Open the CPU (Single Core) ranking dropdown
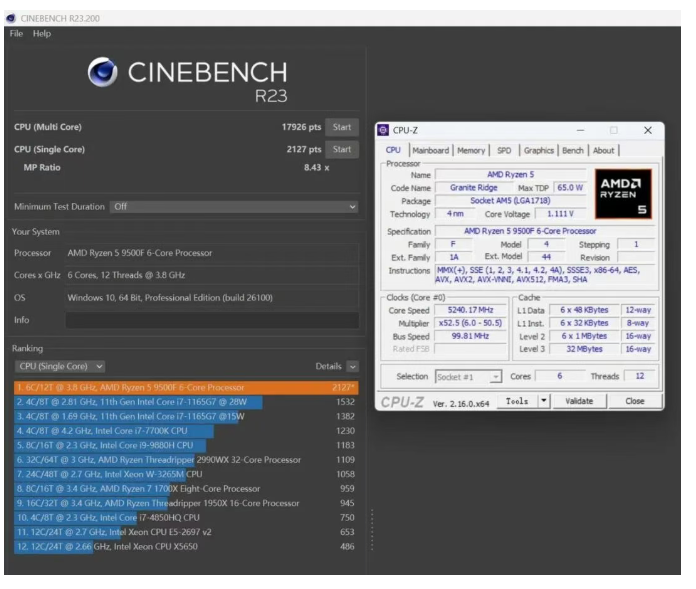696x589 pixels. click(x=61, y=367)
